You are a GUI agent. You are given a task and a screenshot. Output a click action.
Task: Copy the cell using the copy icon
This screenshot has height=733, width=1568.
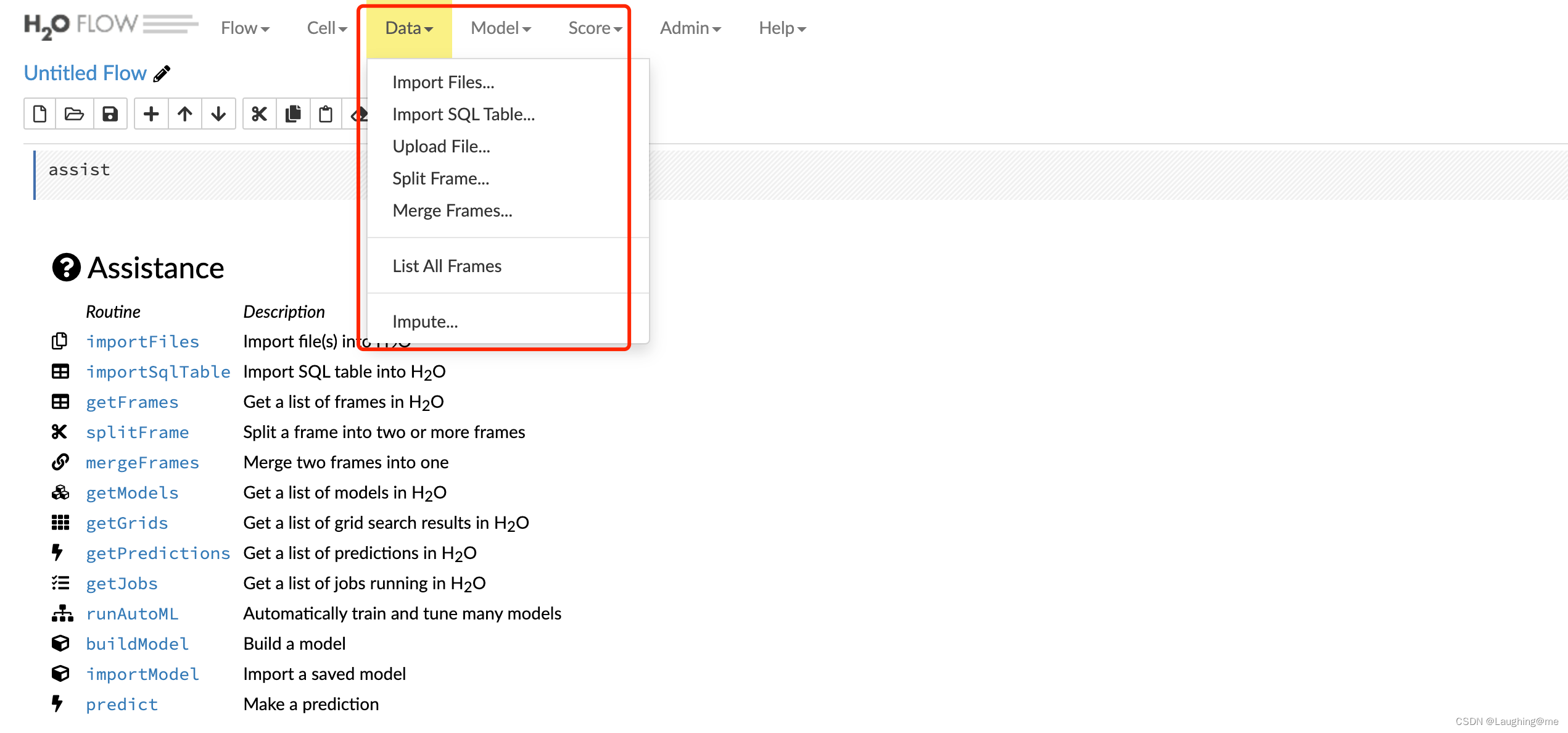(x=293, y=114)
